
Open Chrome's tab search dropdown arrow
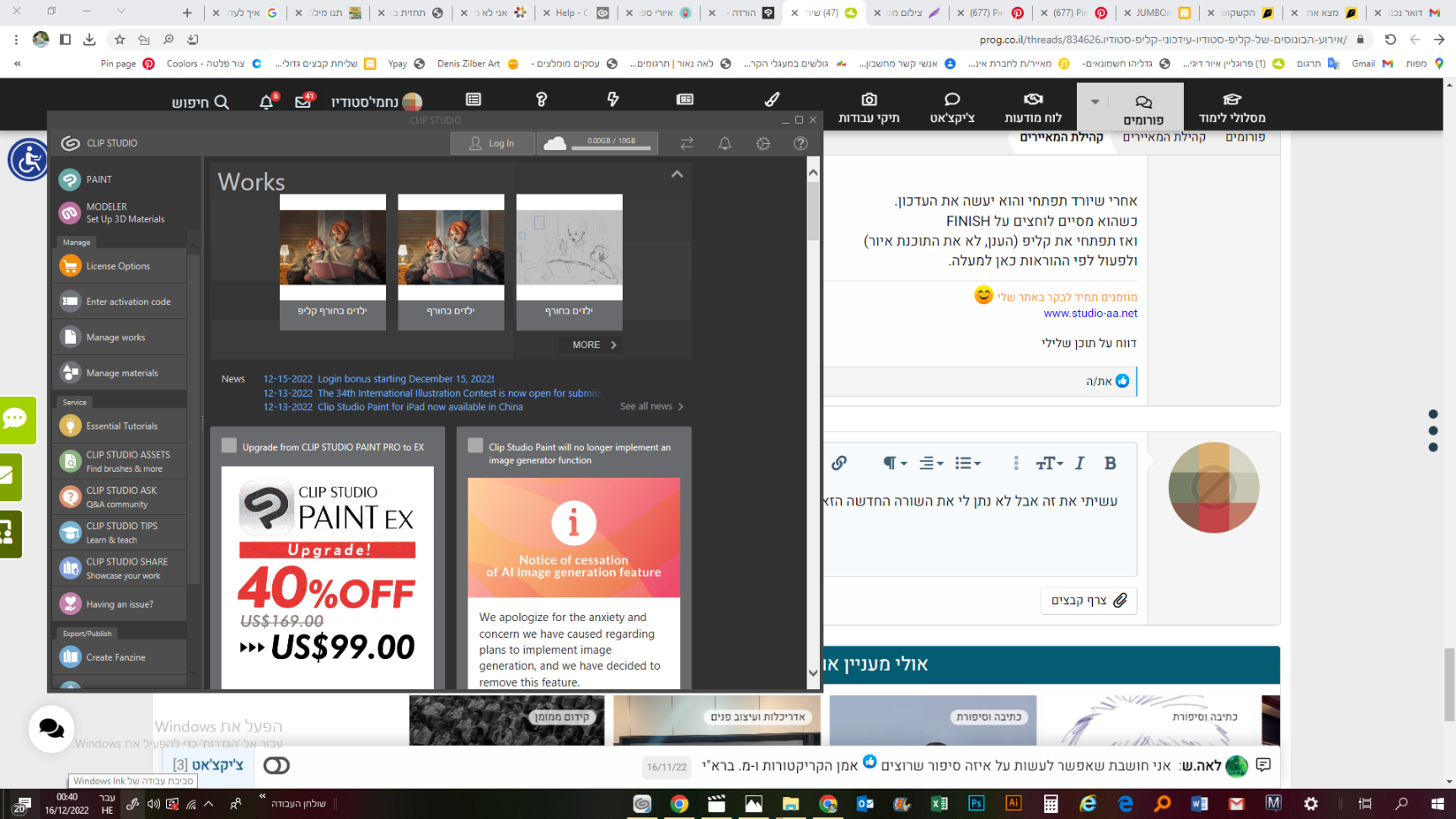point(120,12)
